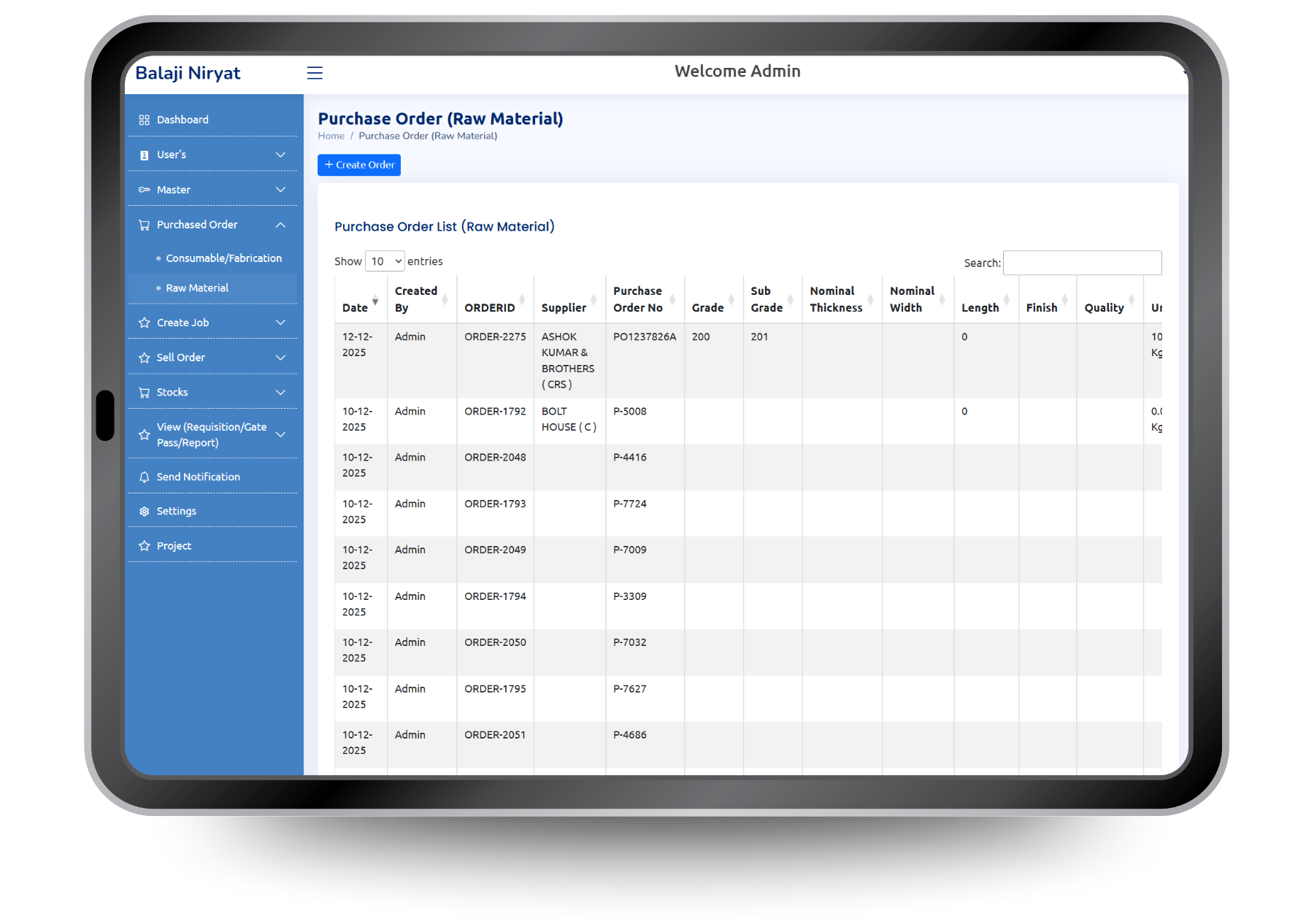Click the Purchased Order cart icon
Image resolution: width=1314 pixels, height=924 pixels.
click(144, 225)
